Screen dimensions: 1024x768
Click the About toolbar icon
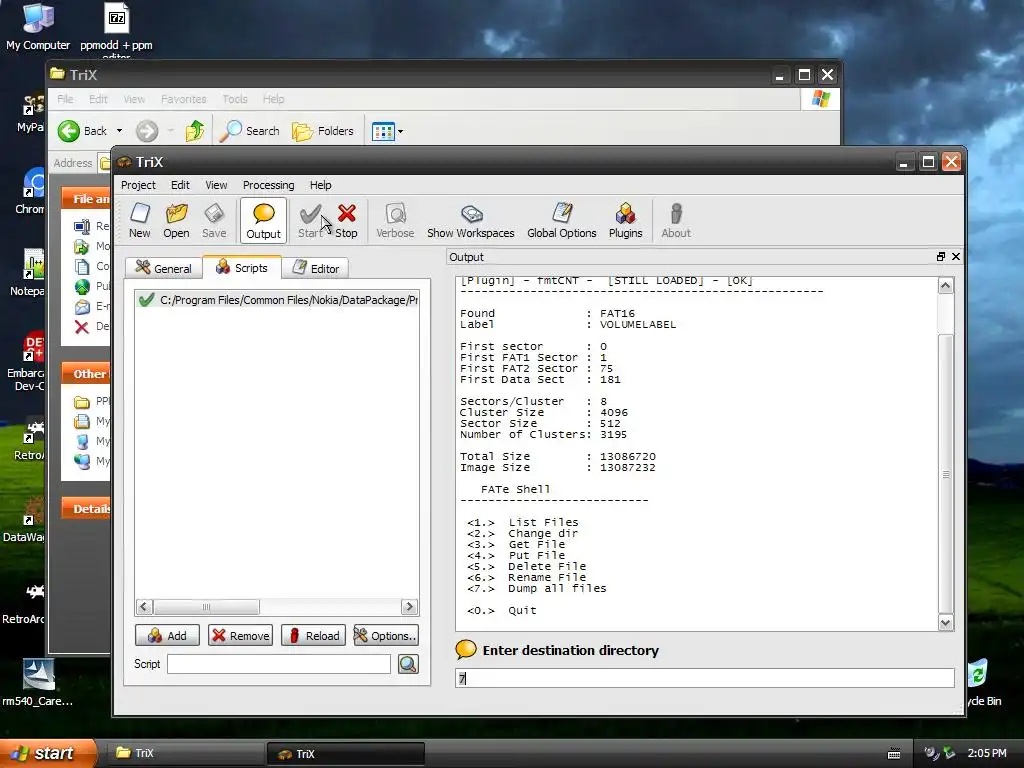676,221
